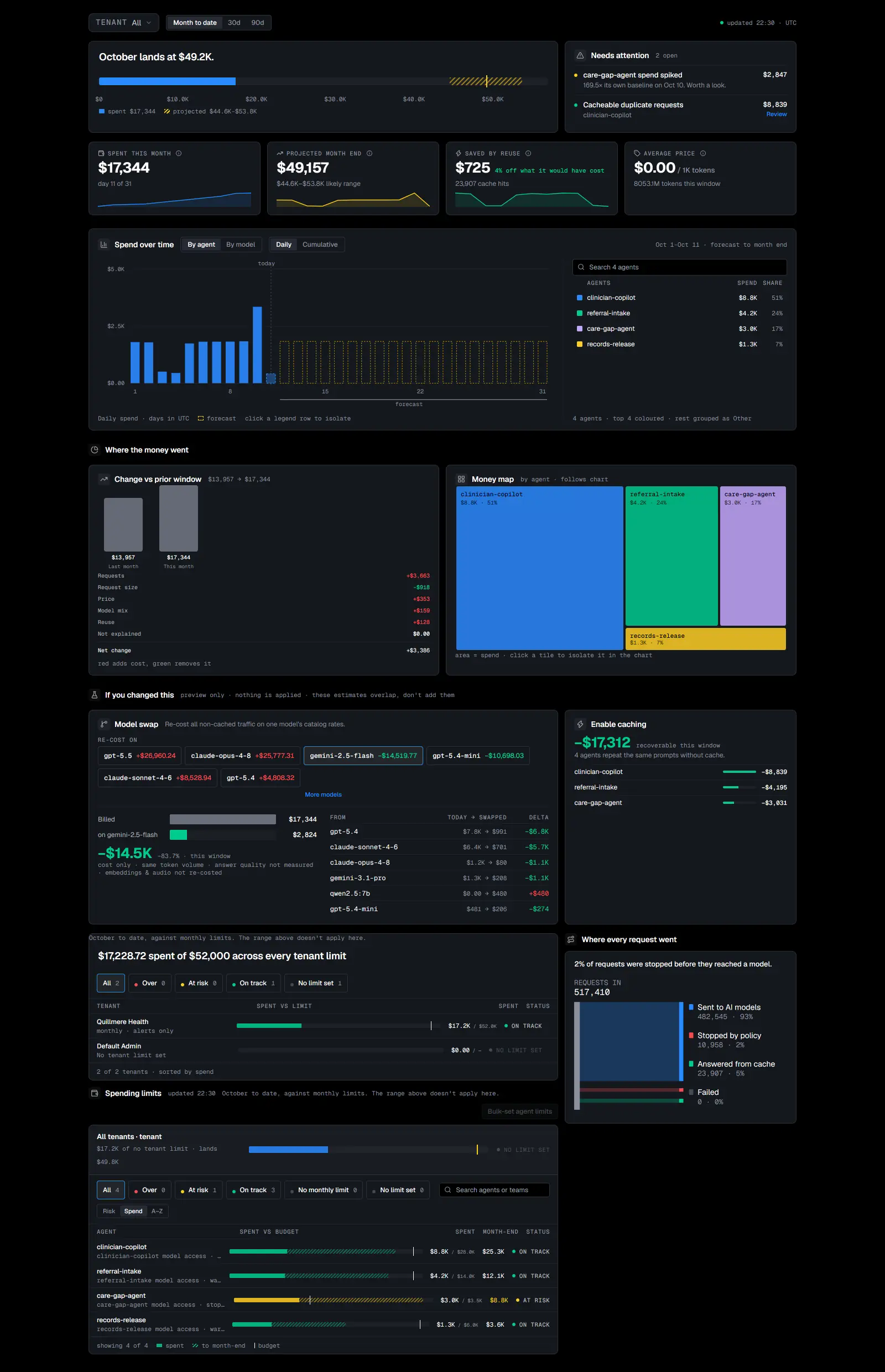
Task: Filter tenant limits by At risk 0
Action: 199,984
